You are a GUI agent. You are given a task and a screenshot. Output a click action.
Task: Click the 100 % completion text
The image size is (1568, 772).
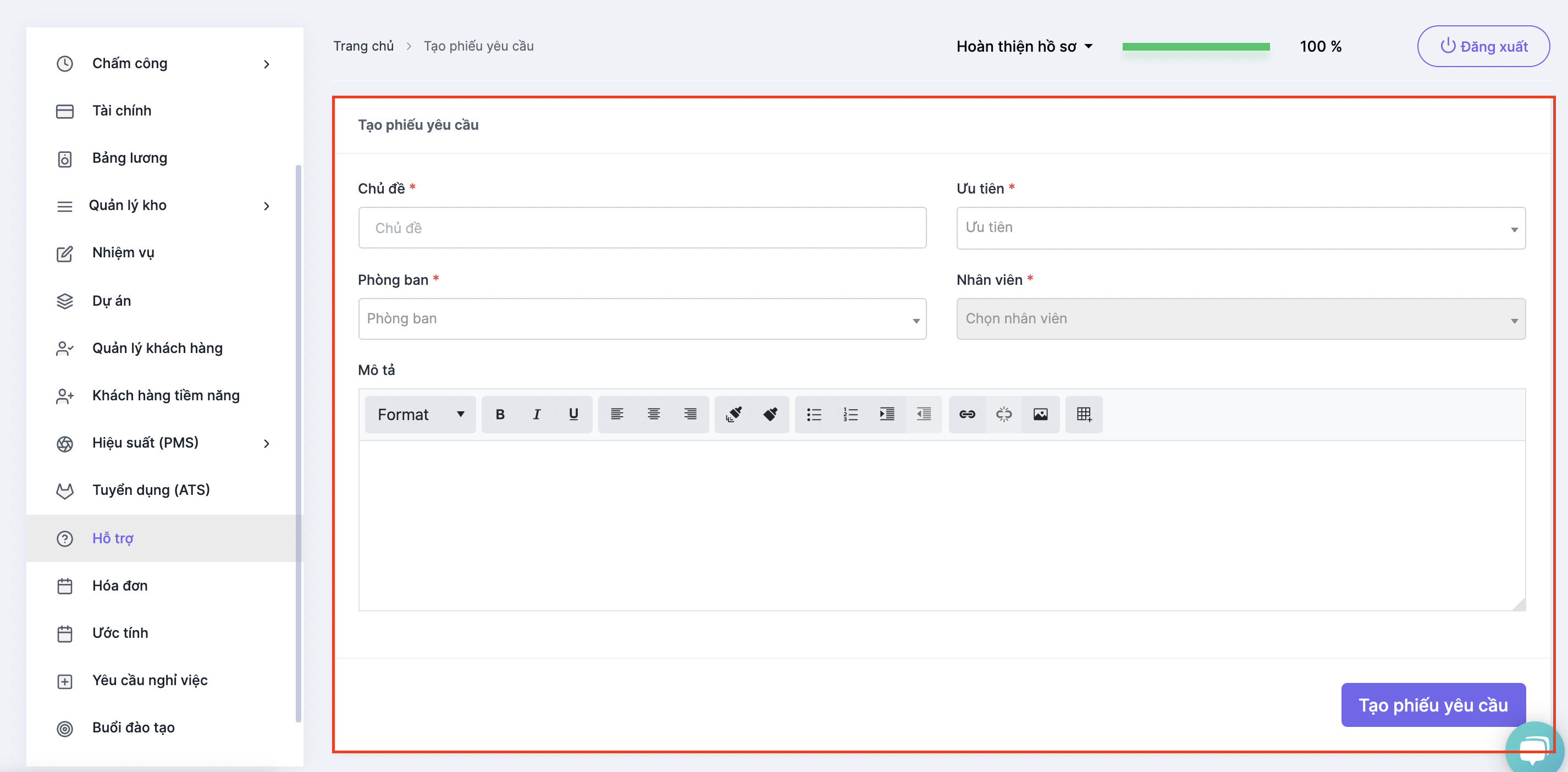pos(1320,46)
